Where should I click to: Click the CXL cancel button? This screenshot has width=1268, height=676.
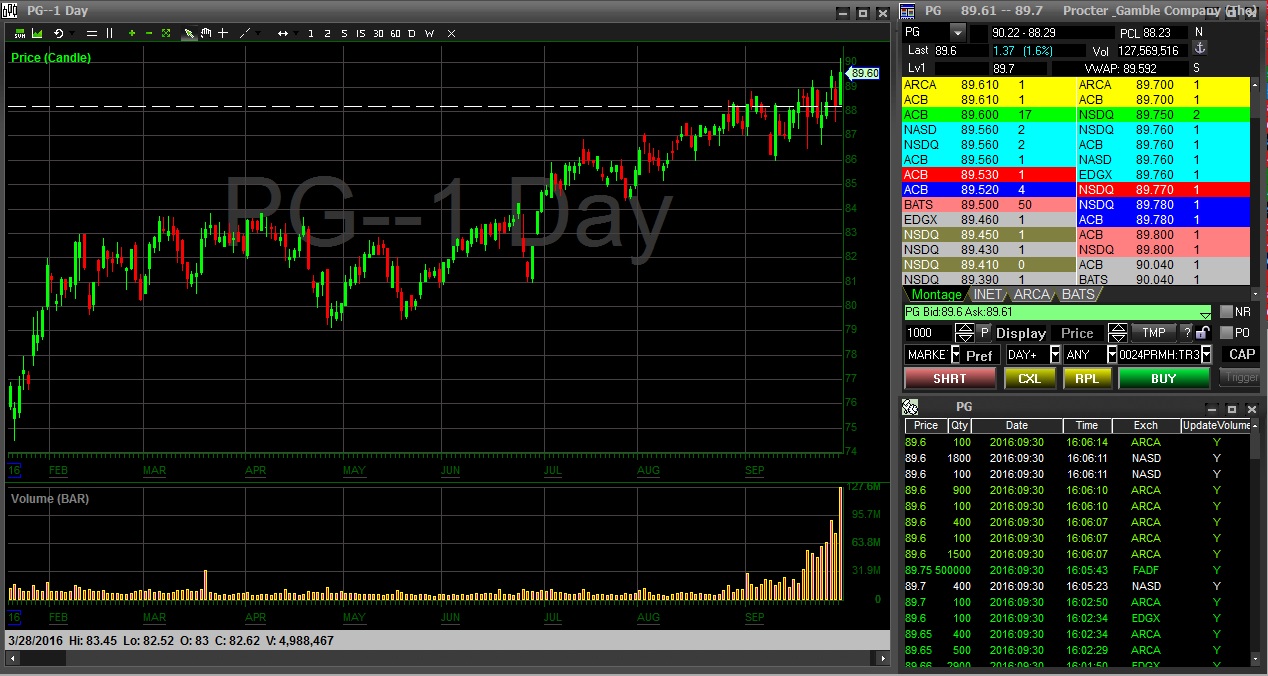[1029, 379]
